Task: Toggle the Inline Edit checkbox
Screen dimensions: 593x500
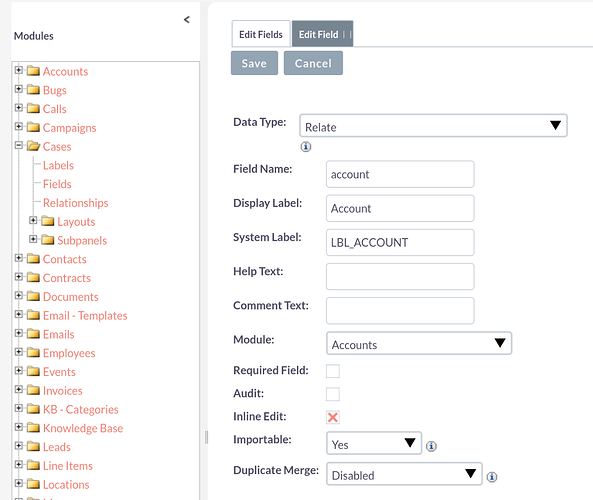Action: point(333,417)
